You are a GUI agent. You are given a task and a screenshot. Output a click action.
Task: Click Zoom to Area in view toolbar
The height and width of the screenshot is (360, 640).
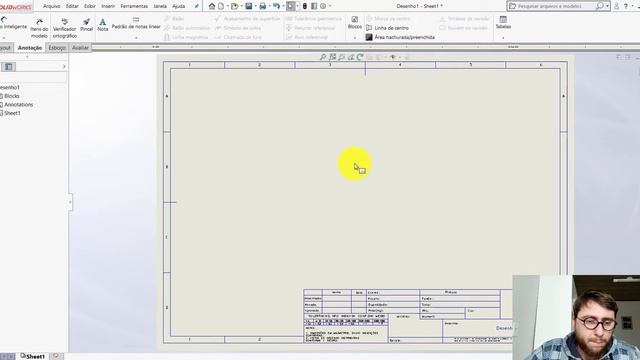pos(332,57)
